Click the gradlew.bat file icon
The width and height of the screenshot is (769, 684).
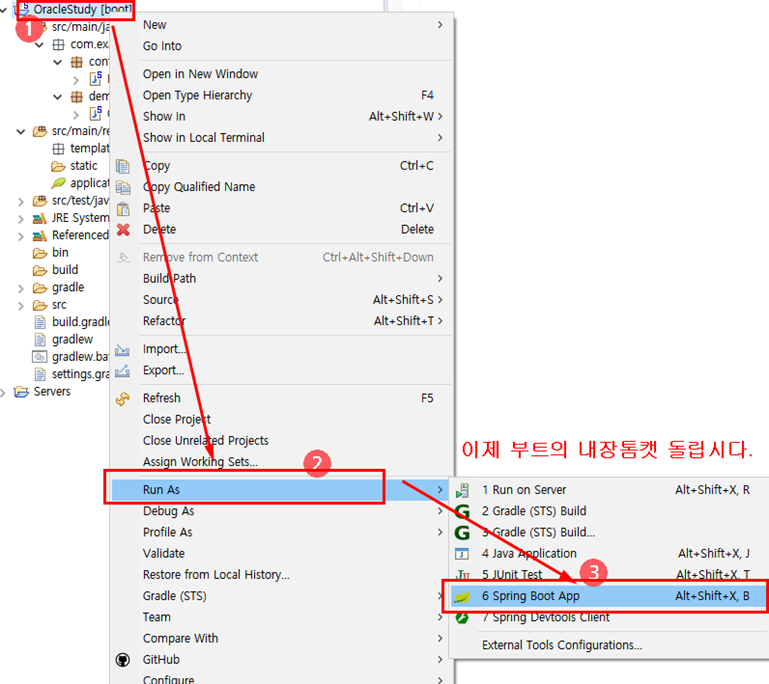tap(39, 357)
